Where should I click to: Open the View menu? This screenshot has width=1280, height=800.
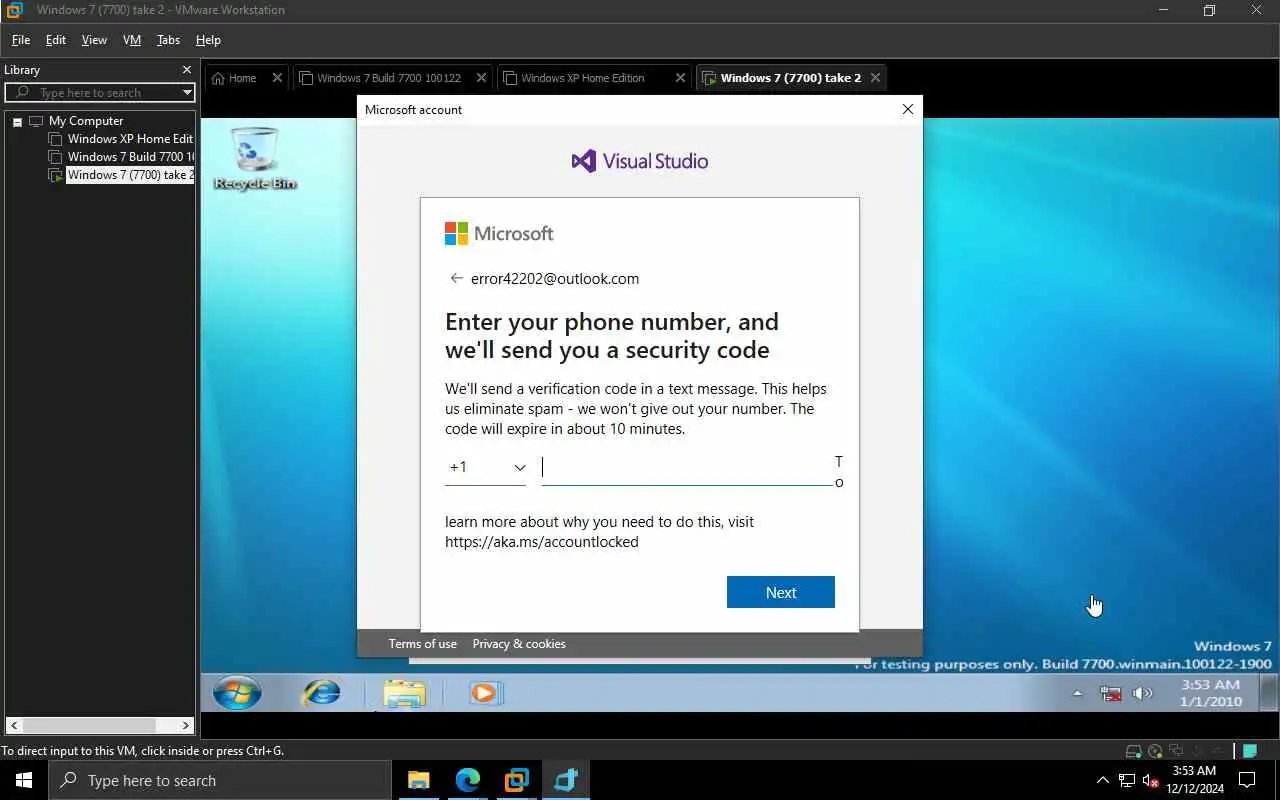click(x=94, y=40)
